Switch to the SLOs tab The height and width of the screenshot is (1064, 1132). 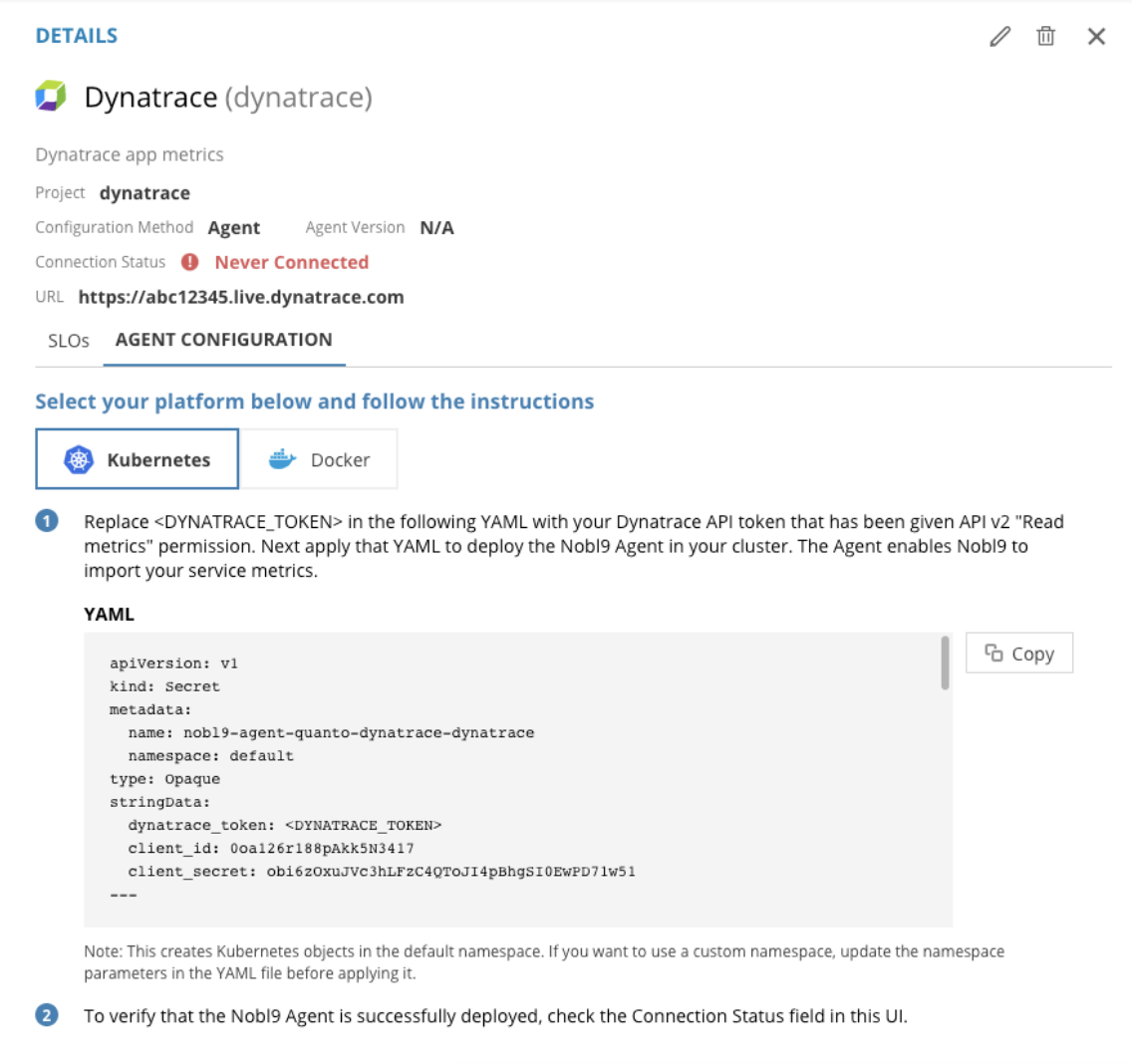coord(69,341)
